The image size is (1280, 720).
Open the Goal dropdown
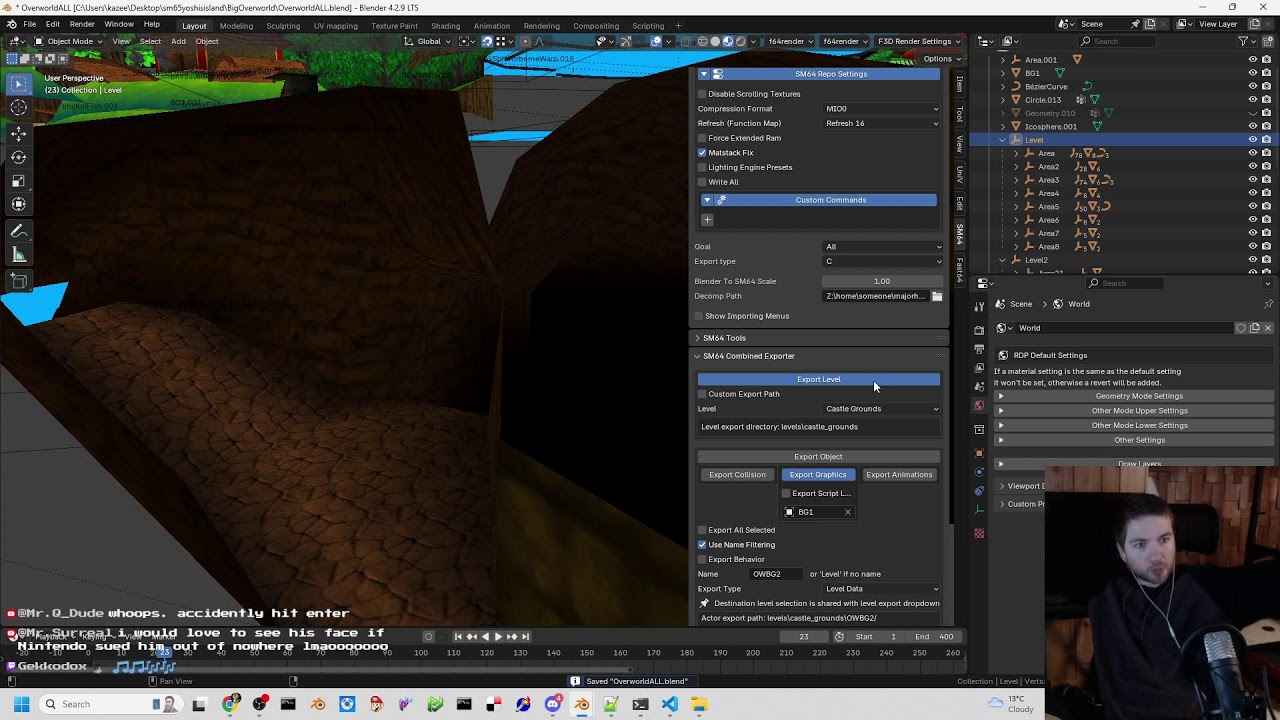click(882, 247)
